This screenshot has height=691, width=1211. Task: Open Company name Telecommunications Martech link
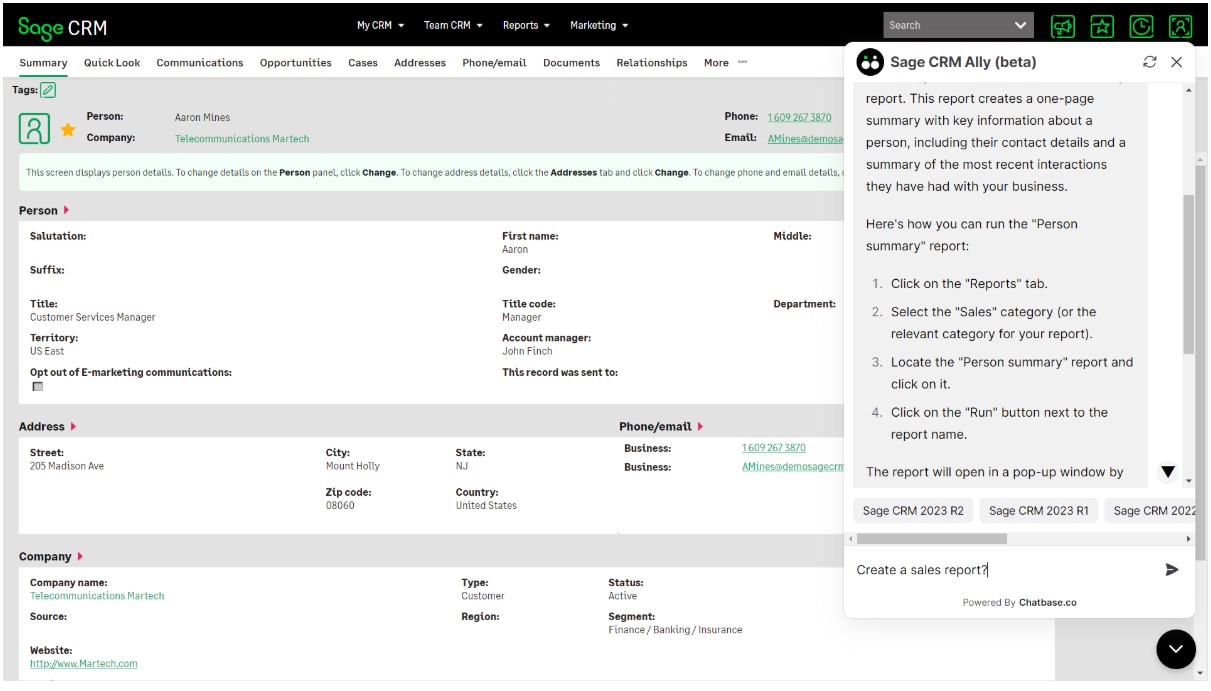(97, 596)
